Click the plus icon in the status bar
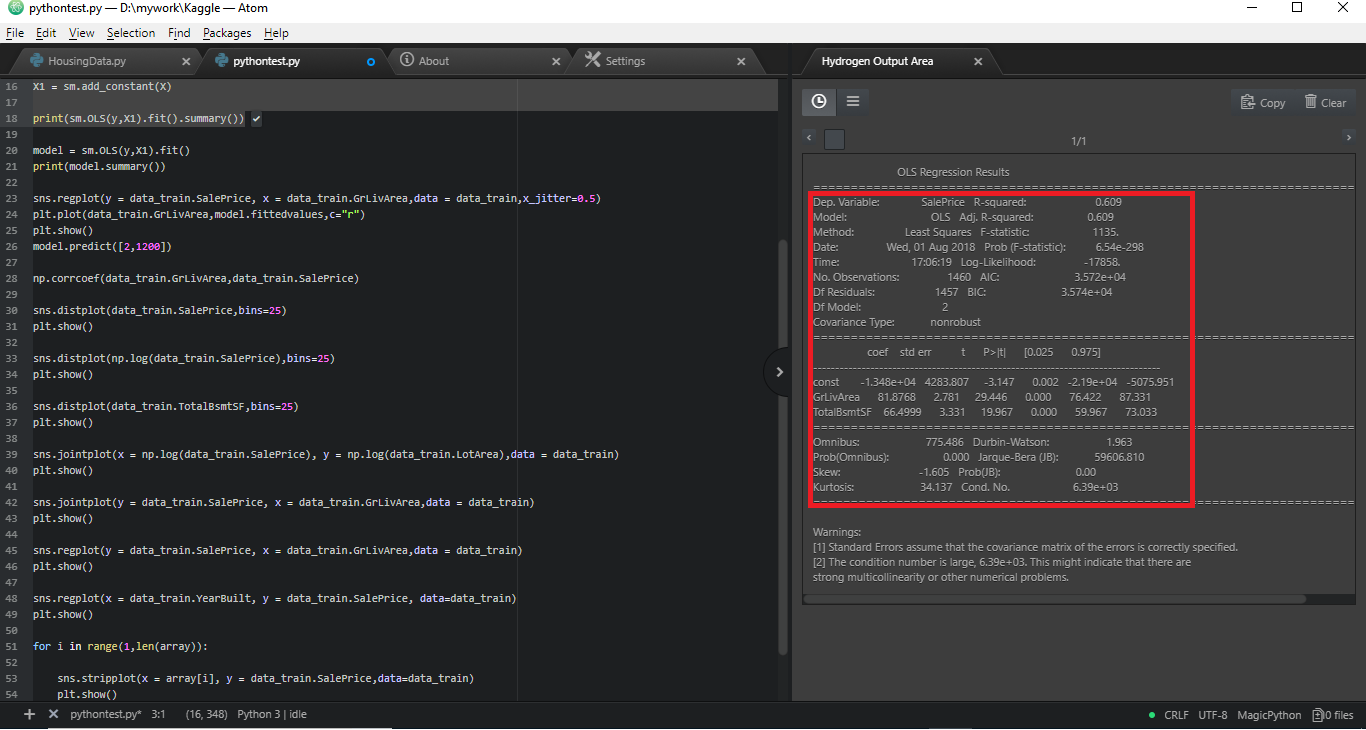 click(x=28, y=715)
